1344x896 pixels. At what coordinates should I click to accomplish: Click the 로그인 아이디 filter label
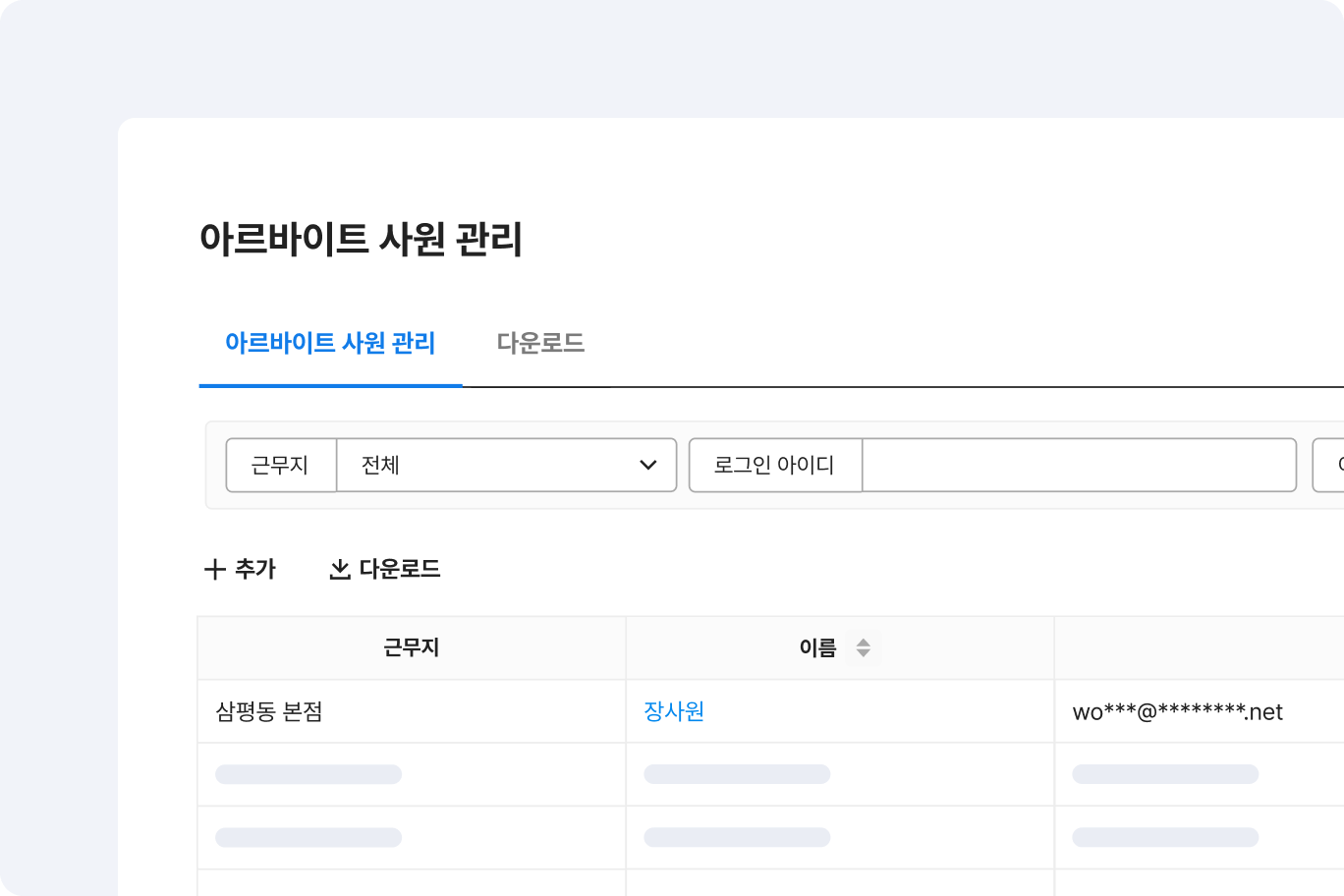(x=774, y=465)
